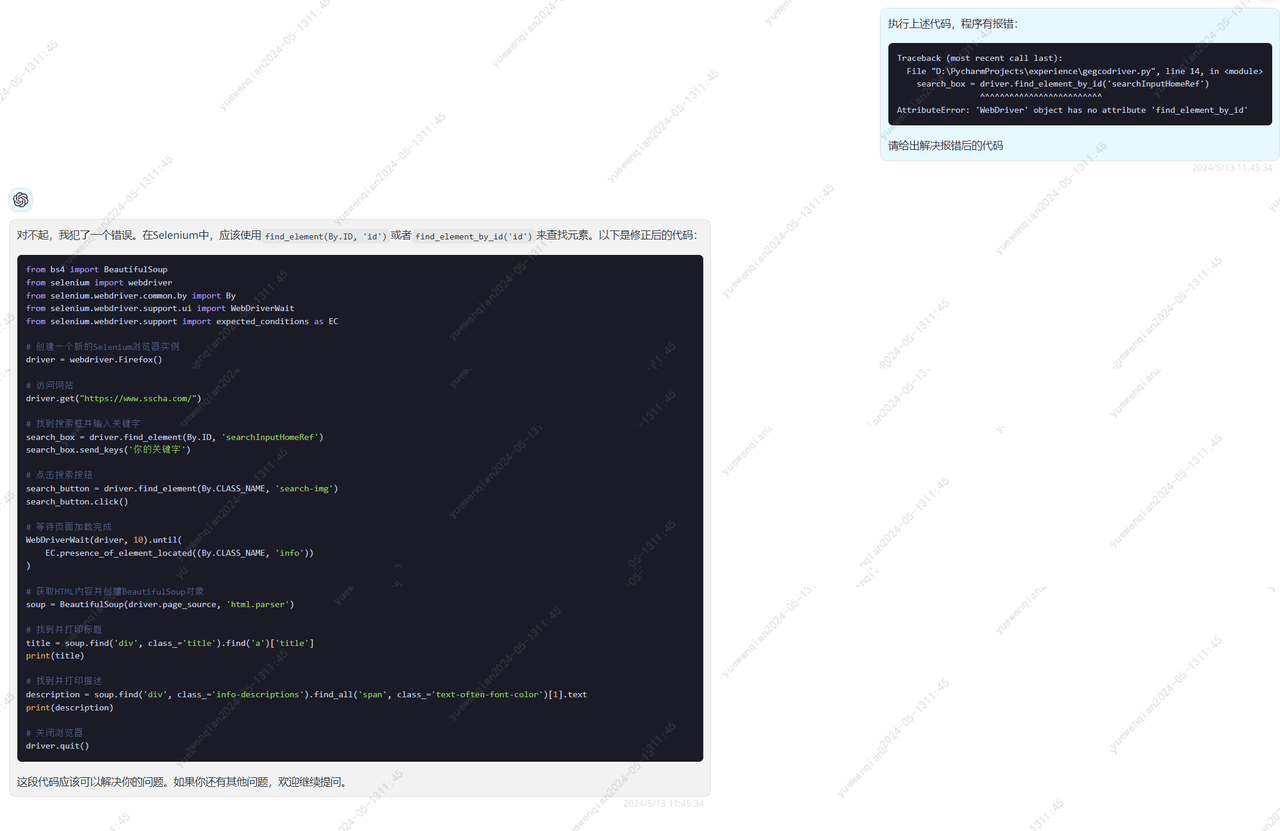Click the closing sentence '这段代码应该可以解决你的问题'
The height and width of the screenshot is (831, 1280).
181,782
